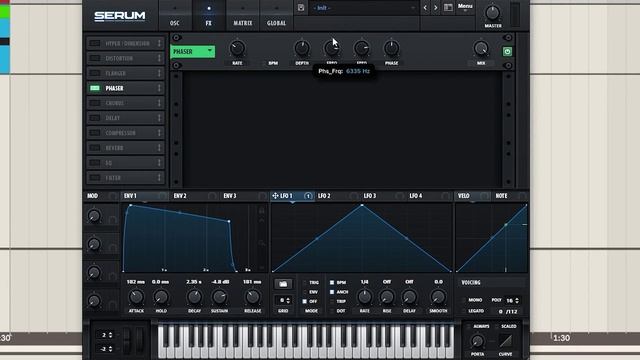Open the Init preset name dropdown
The height and width of the screenshot is (360, 640).
[364, 8]
